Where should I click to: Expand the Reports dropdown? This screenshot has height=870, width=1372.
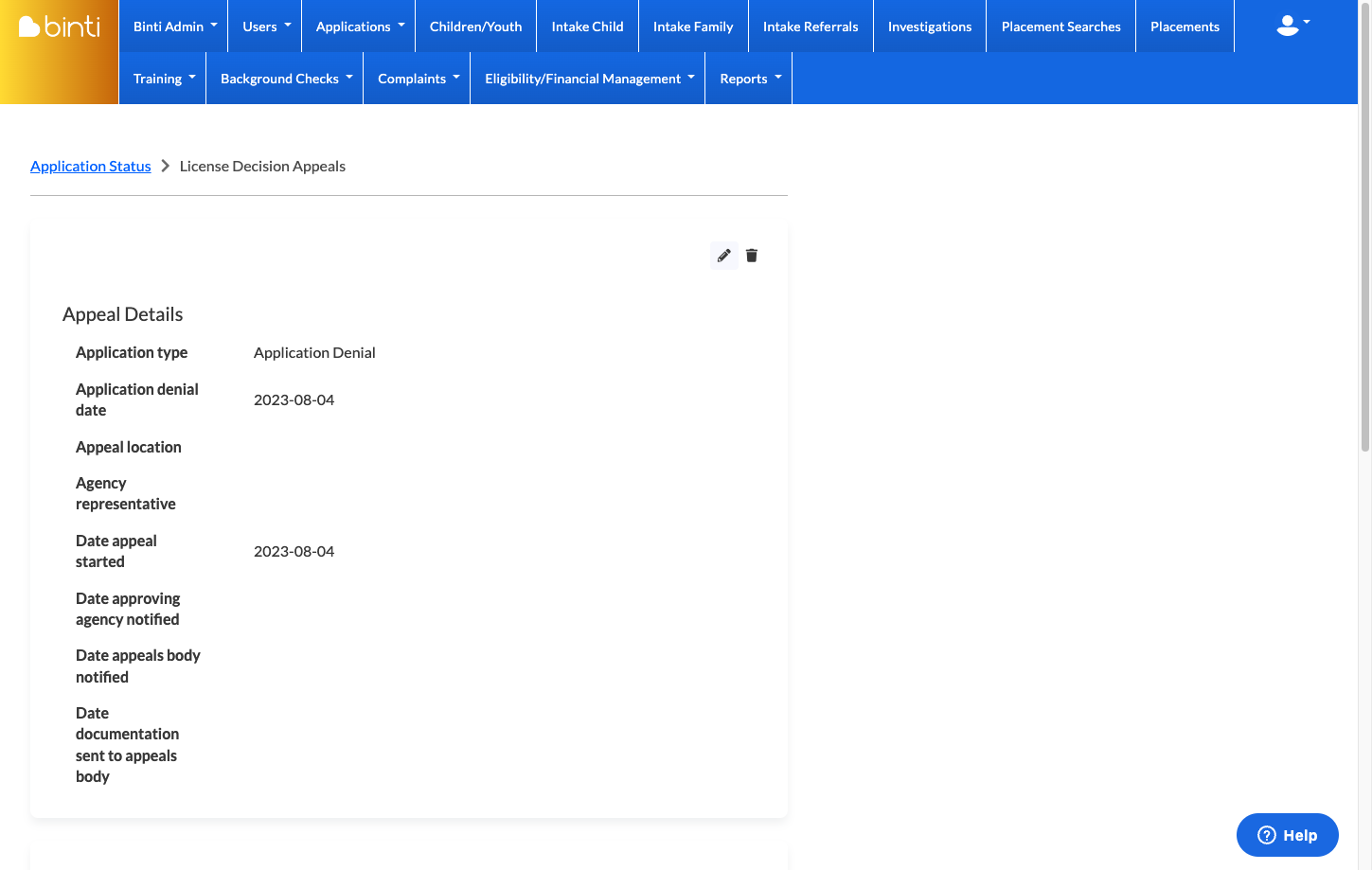[751, 79]
